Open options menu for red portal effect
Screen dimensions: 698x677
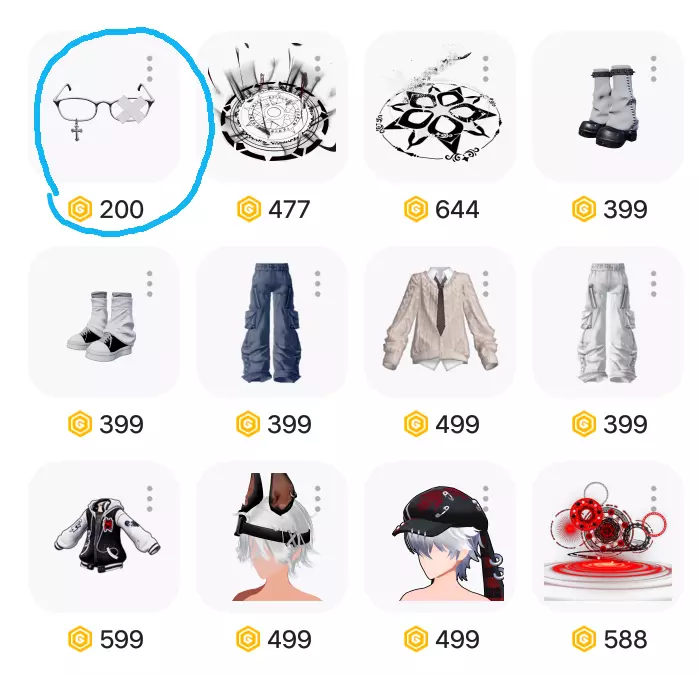653,499
